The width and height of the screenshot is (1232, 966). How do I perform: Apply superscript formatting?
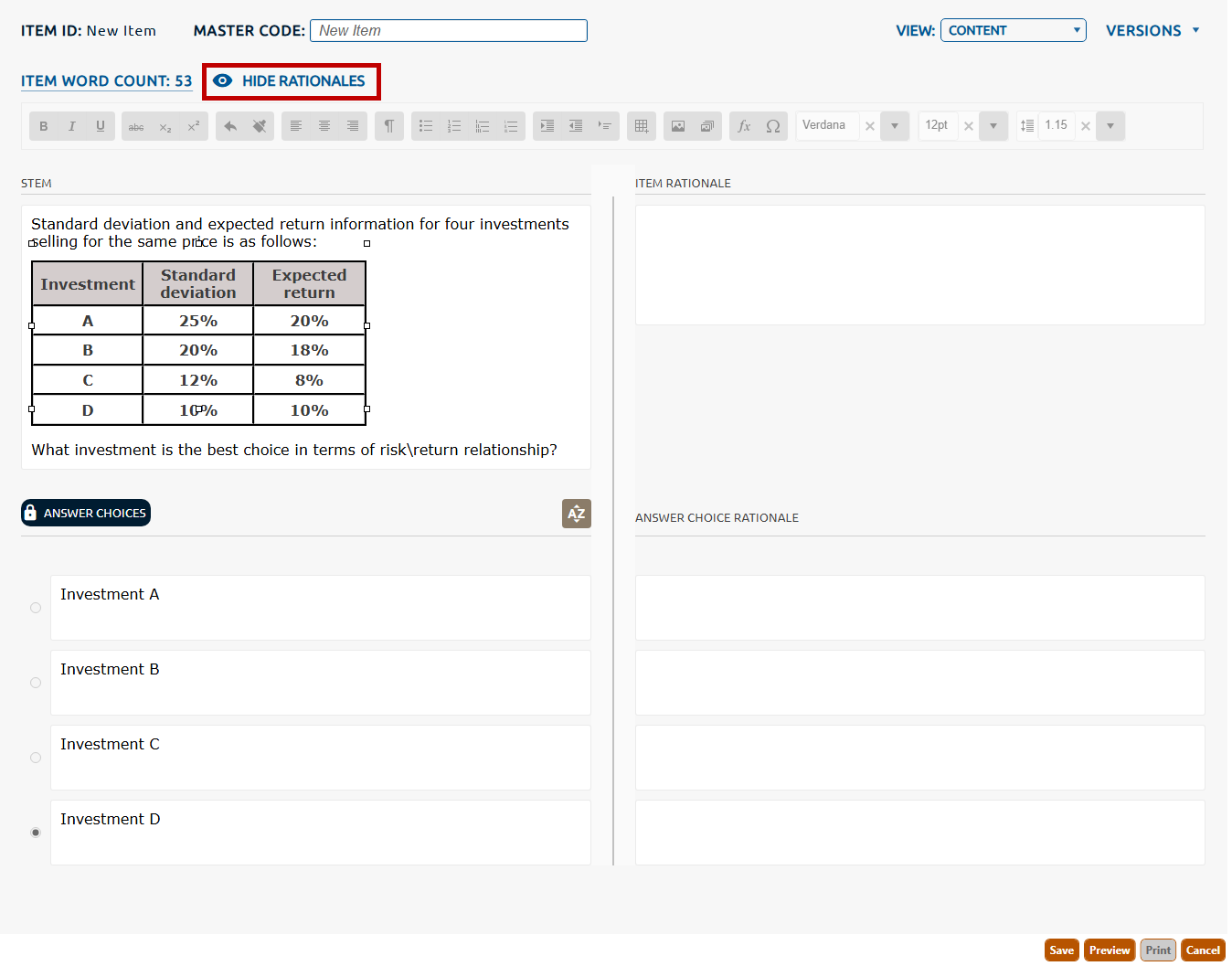pos(193,126)
